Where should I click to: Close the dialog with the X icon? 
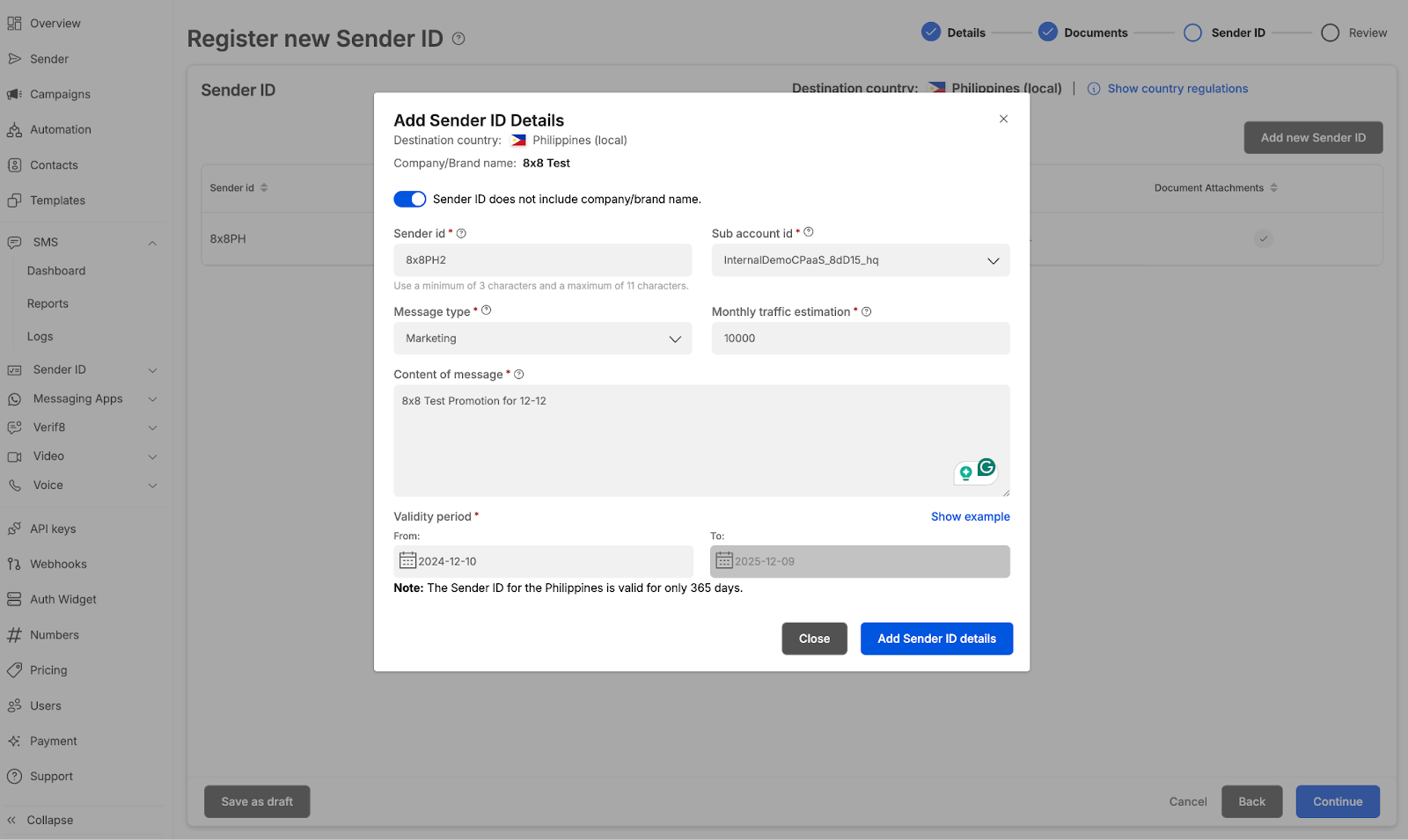(x=1003, y=119)
